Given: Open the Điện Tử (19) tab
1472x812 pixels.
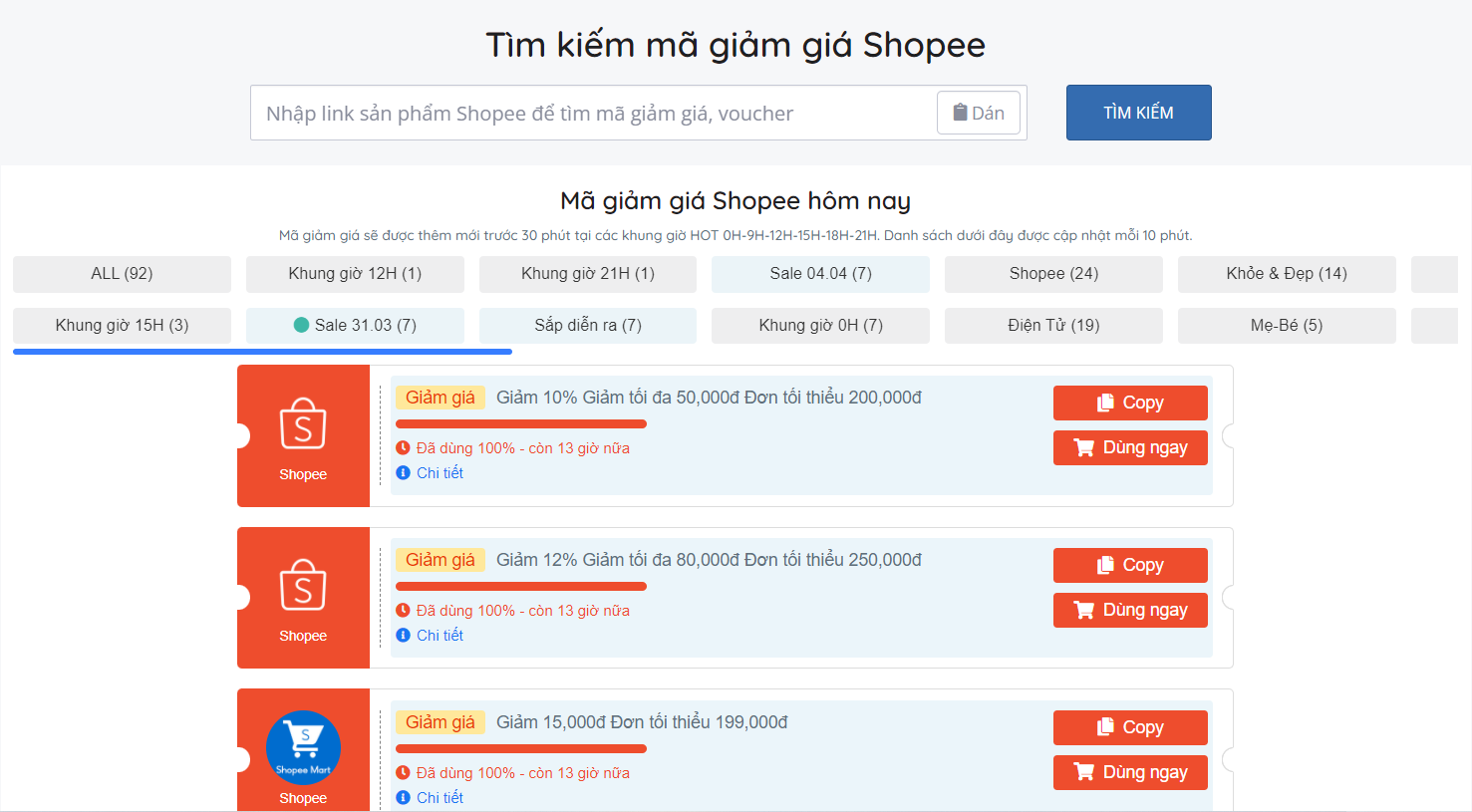Looking at the screenshot, I should pyautogui.click(x=1053, y=326).
